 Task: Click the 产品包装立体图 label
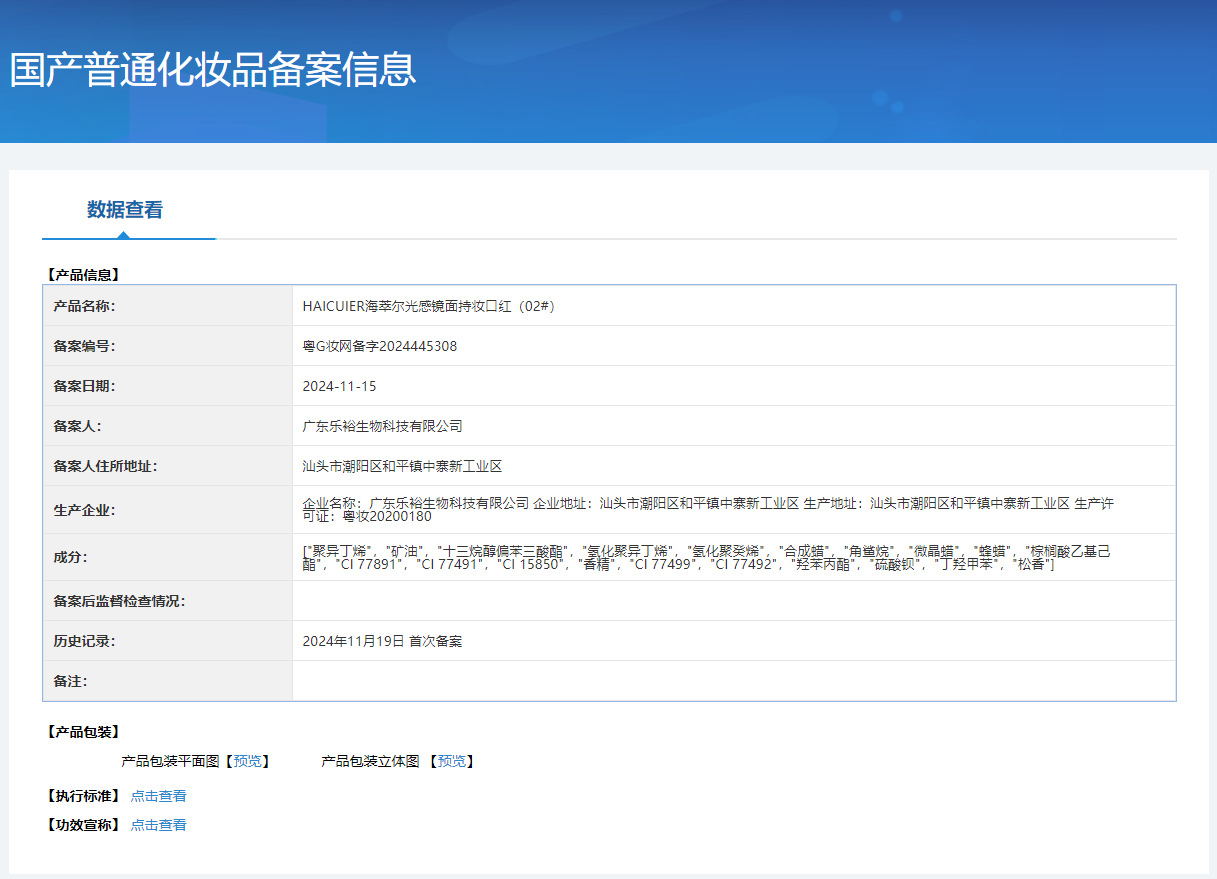370,761
